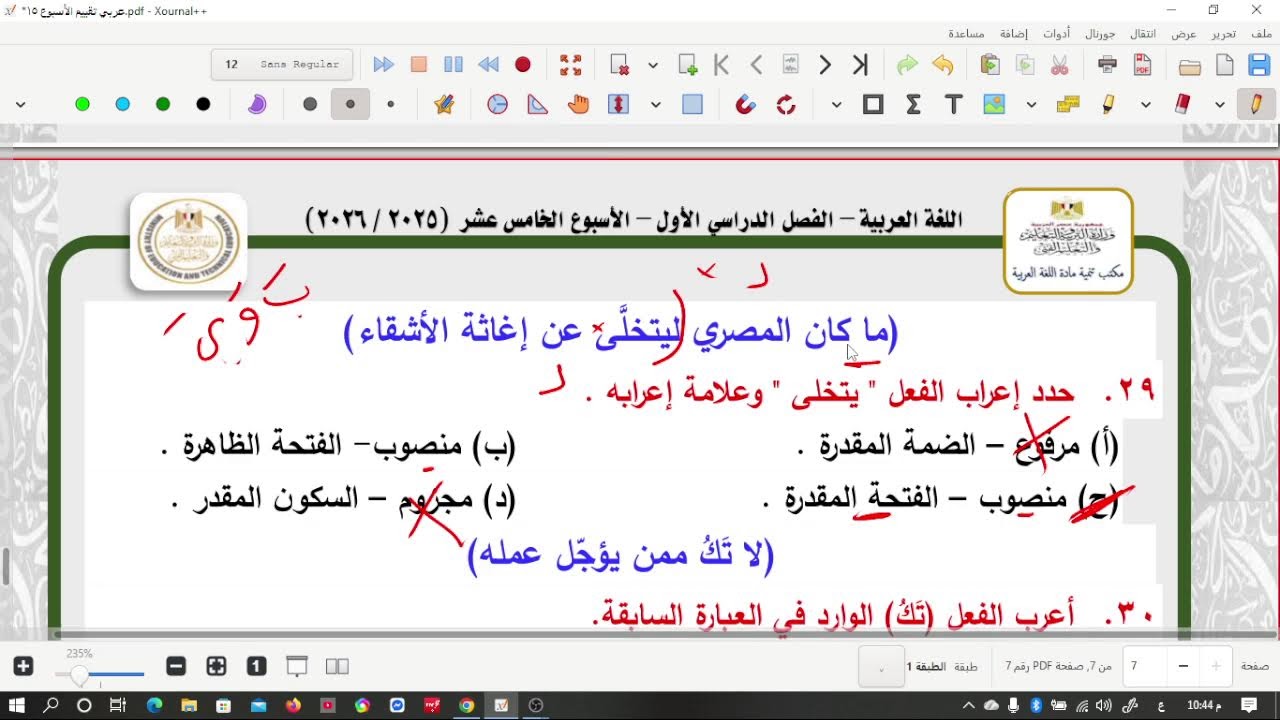Insert a new page after

pos(688,65)
